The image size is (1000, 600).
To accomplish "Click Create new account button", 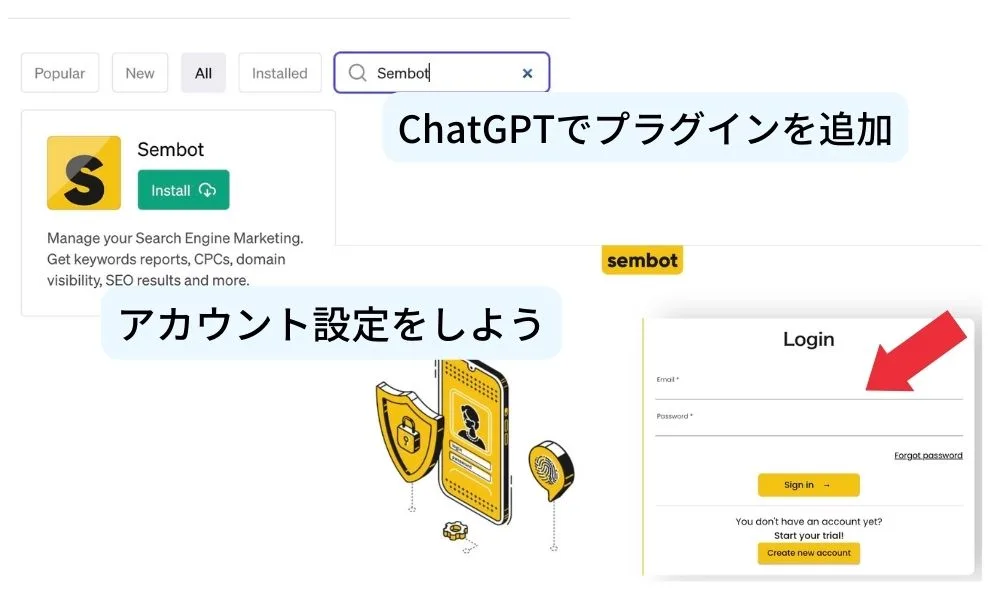I will pos(809,553).
